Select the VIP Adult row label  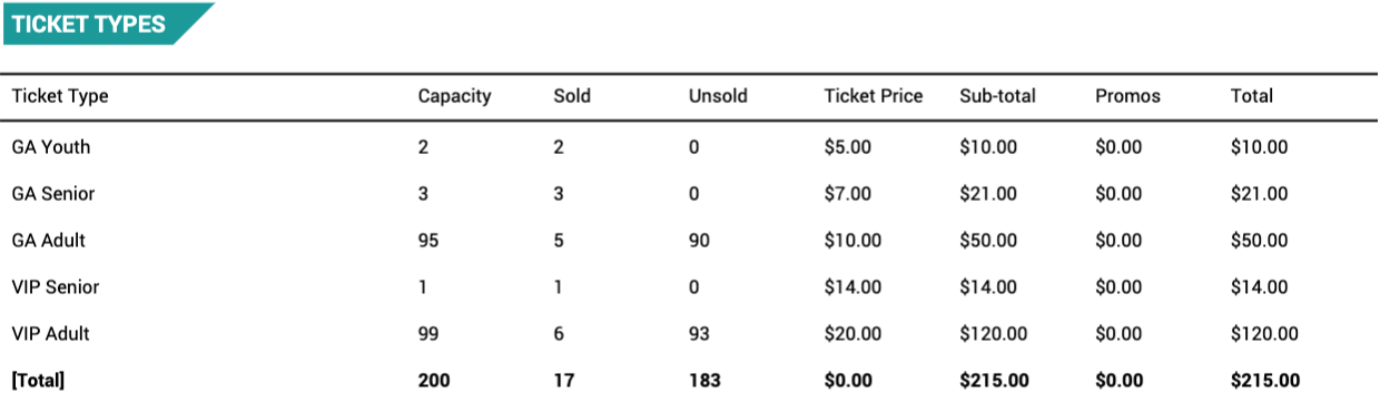[50, 334]
